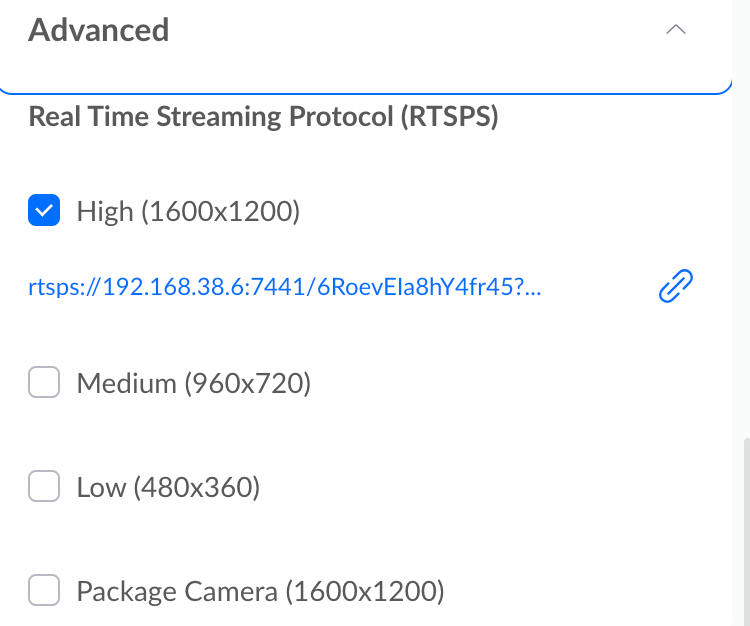Collapse the Advanced section chevron
This screenshot has width=750, height=626.
676,30
